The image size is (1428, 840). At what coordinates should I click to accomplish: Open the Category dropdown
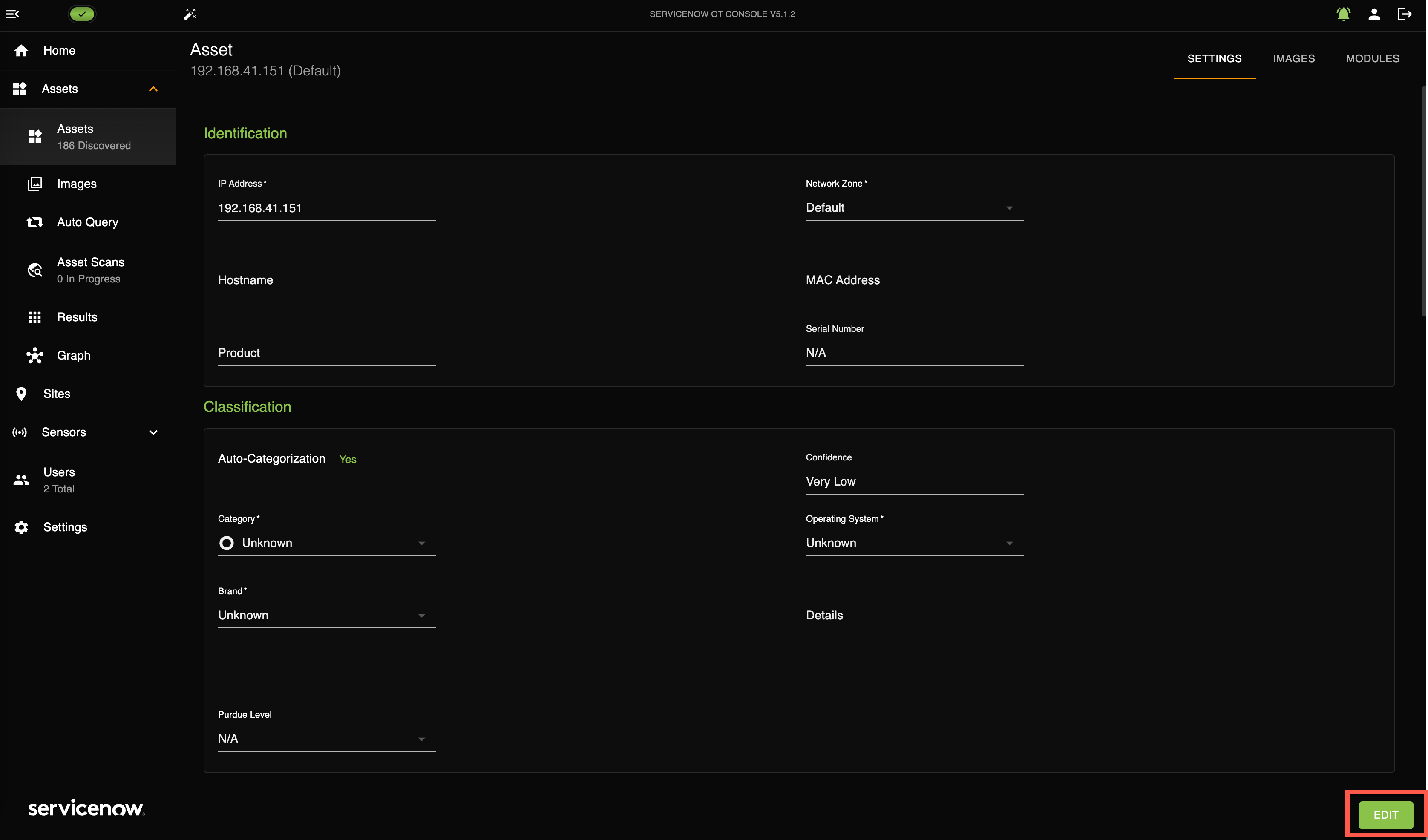[327, 543]
